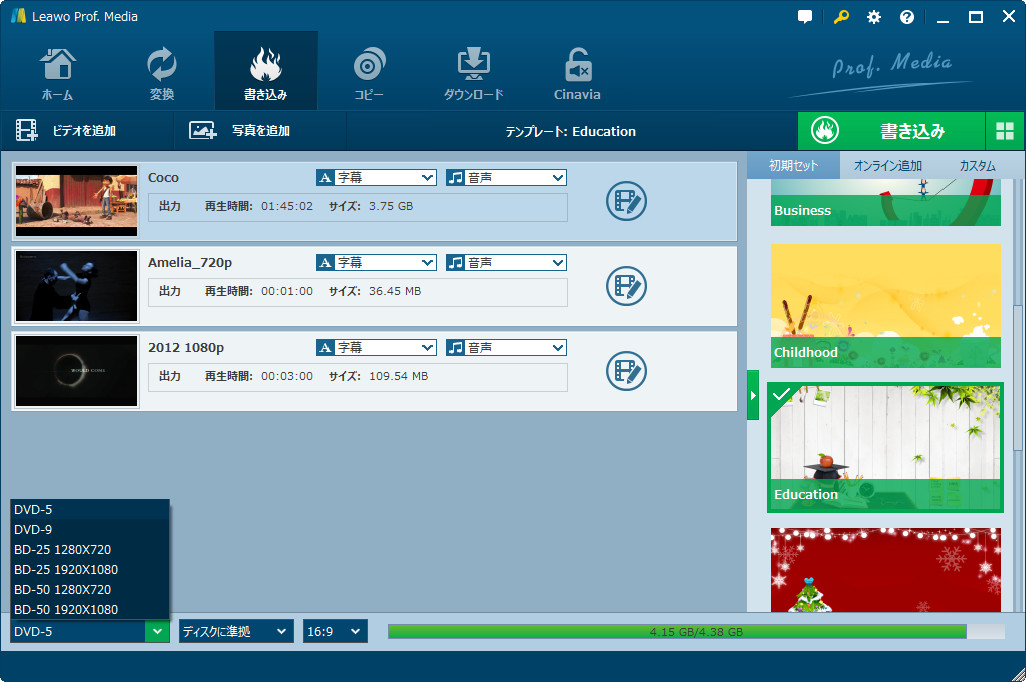1026x682 pixels.
Task: Open the ディスクに準拠 quality dropdown
Action: 236,632
